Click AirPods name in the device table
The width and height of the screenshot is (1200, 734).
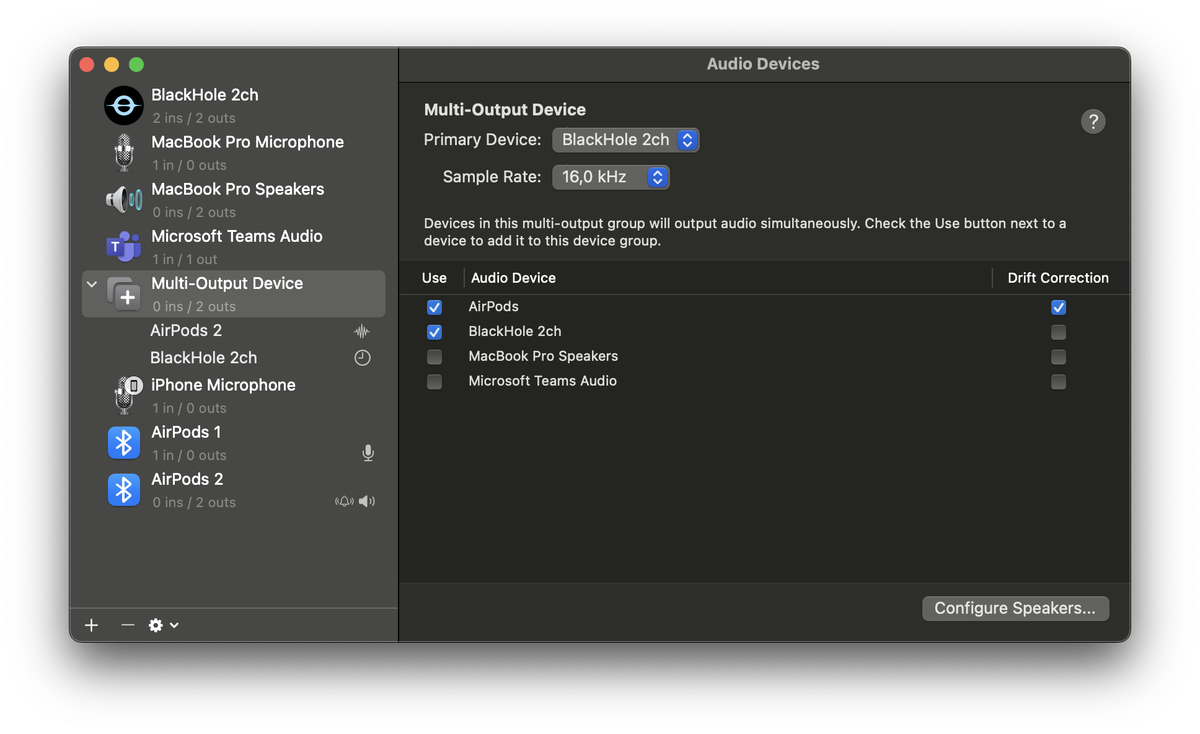(493, 307)
